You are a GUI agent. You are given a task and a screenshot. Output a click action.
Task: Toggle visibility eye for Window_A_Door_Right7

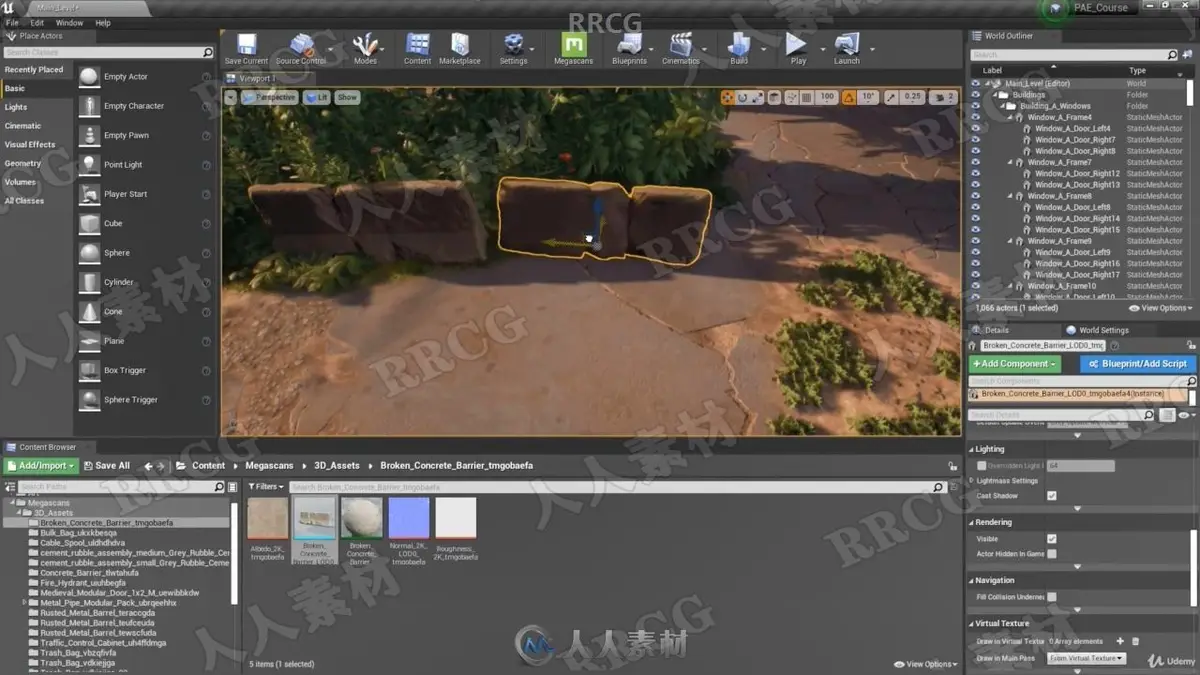[976, 140]
